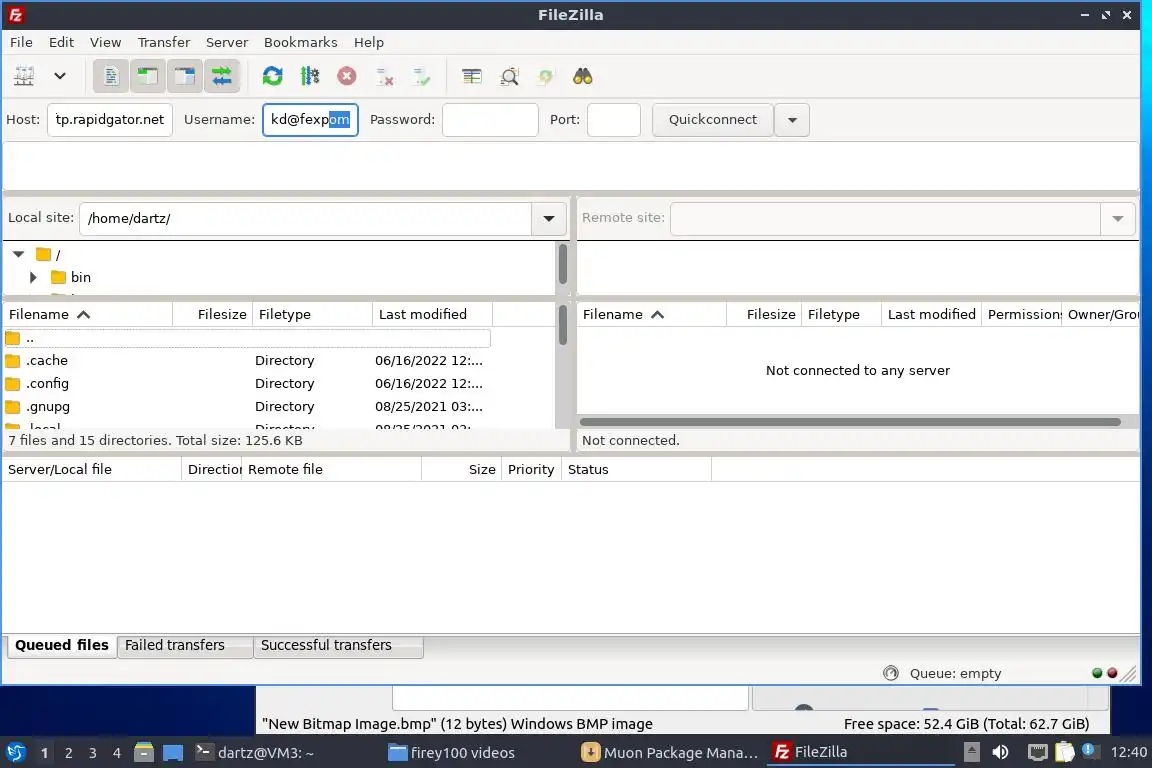This screenshot has height=768, width=1152.
Task: Toggle synchronized browsing icon
Action: coord(545,76)
